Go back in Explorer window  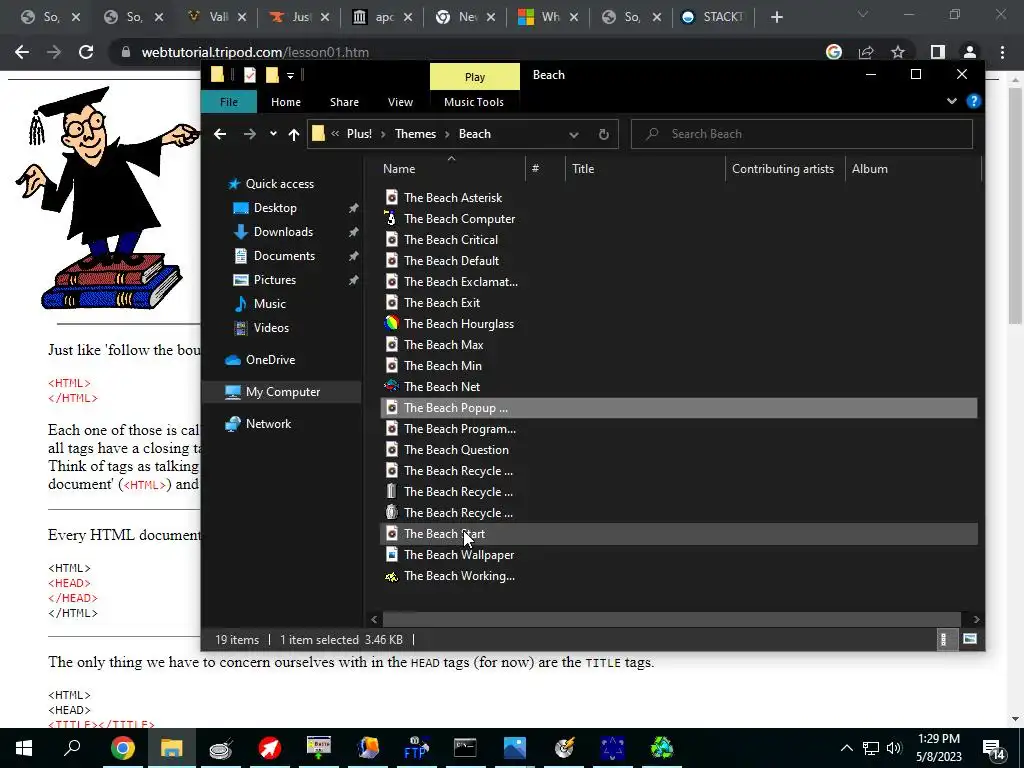click(x=220, y=134)
